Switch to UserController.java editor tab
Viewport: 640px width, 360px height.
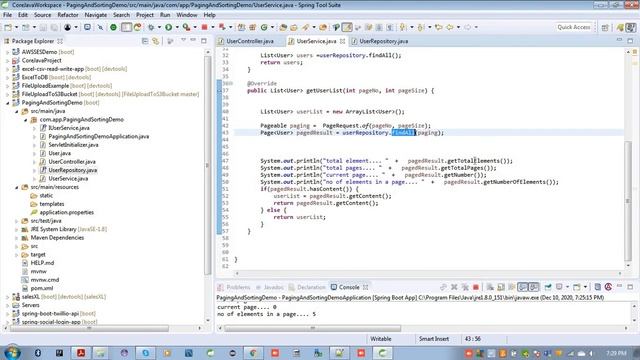click(250, 41)
